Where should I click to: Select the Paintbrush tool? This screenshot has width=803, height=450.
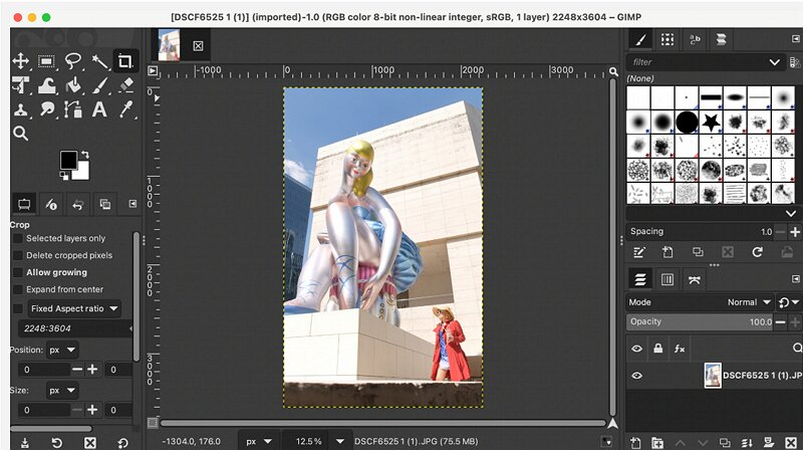tap(99, 85)
